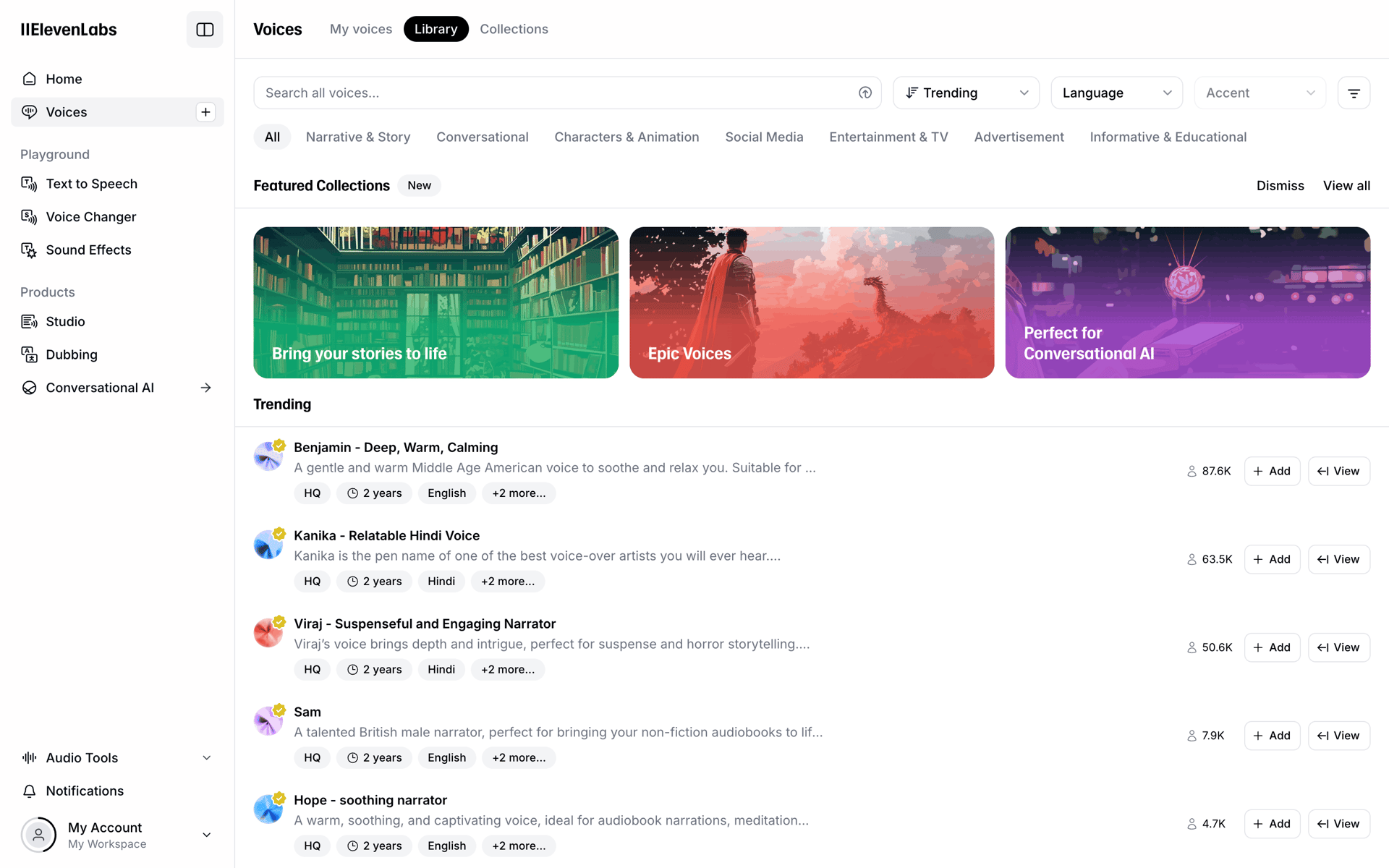View Hope voice details
1389x868 pixels.
coord(1338,824)
